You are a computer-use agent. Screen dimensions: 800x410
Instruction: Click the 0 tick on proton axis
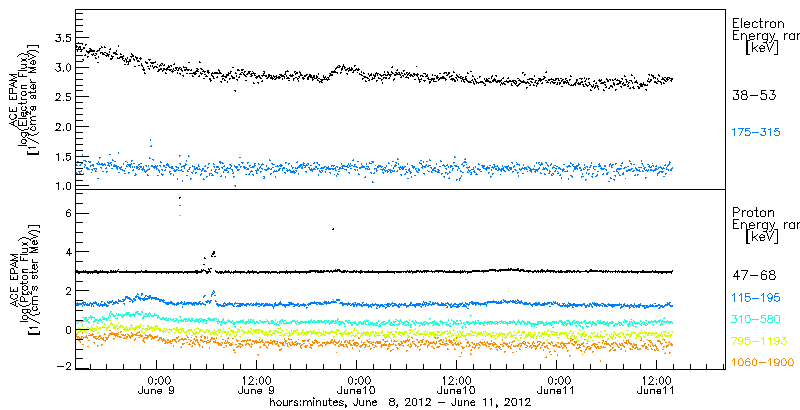67,329
